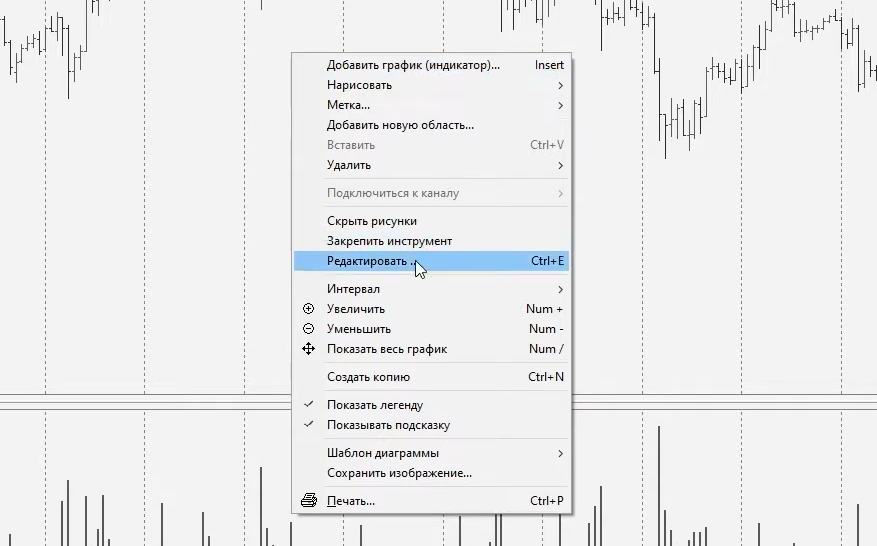Viewport: 877px width, 546px height.
Task: Choose the highlighted Редактировать entry
Action: pos(367,261)
